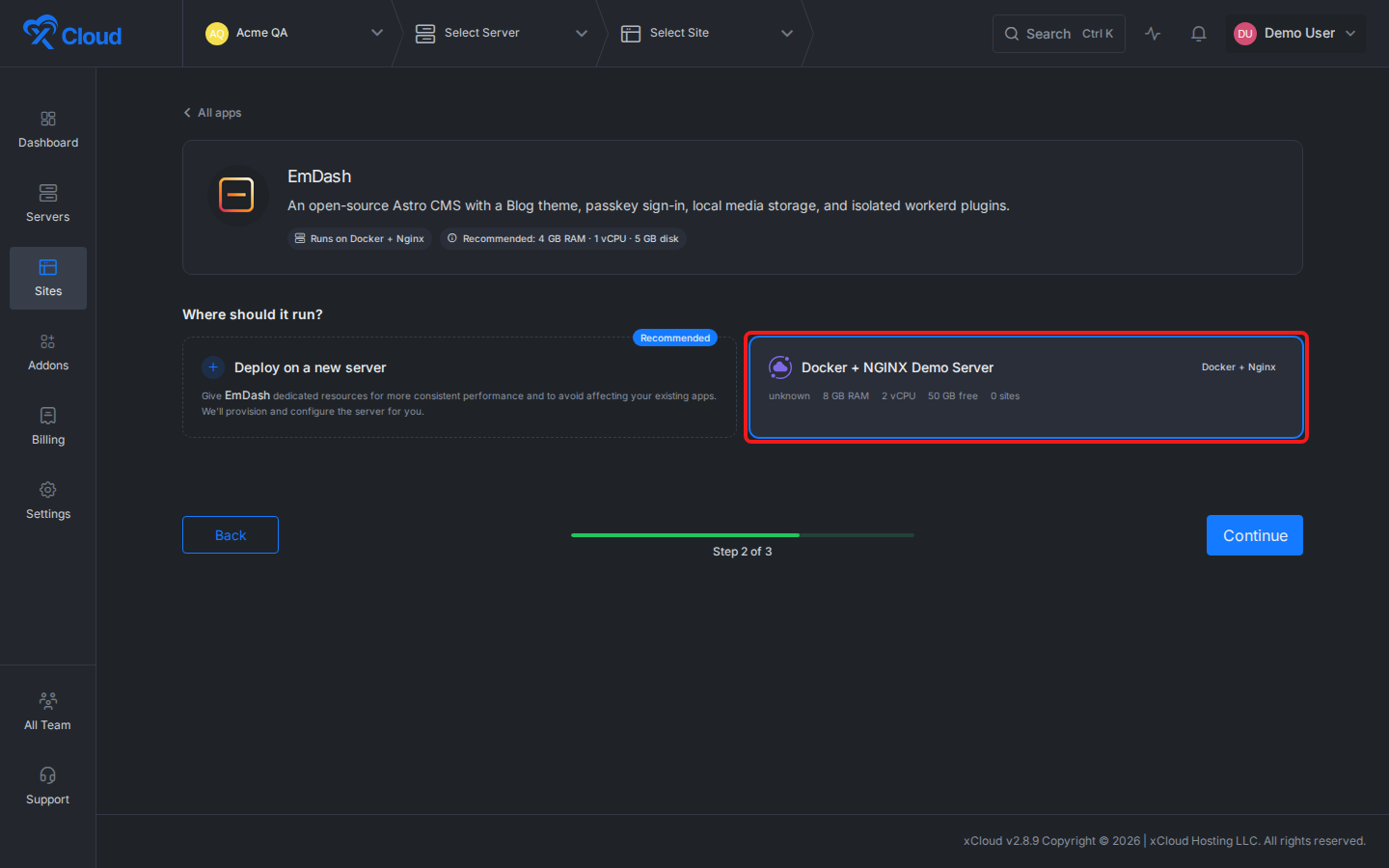Click the plus icon for new server

213,367
